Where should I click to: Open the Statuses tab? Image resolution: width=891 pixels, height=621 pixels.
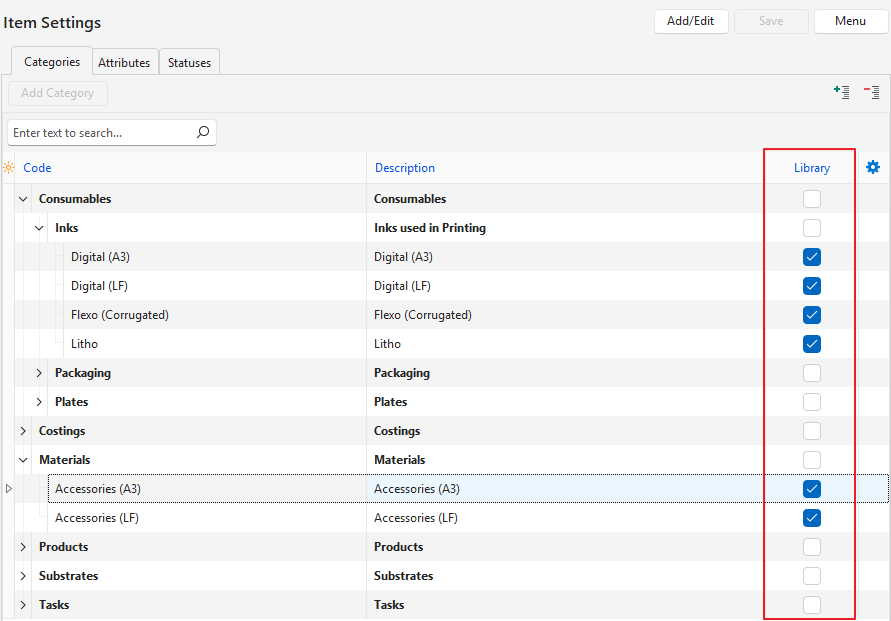click(189, 62)
